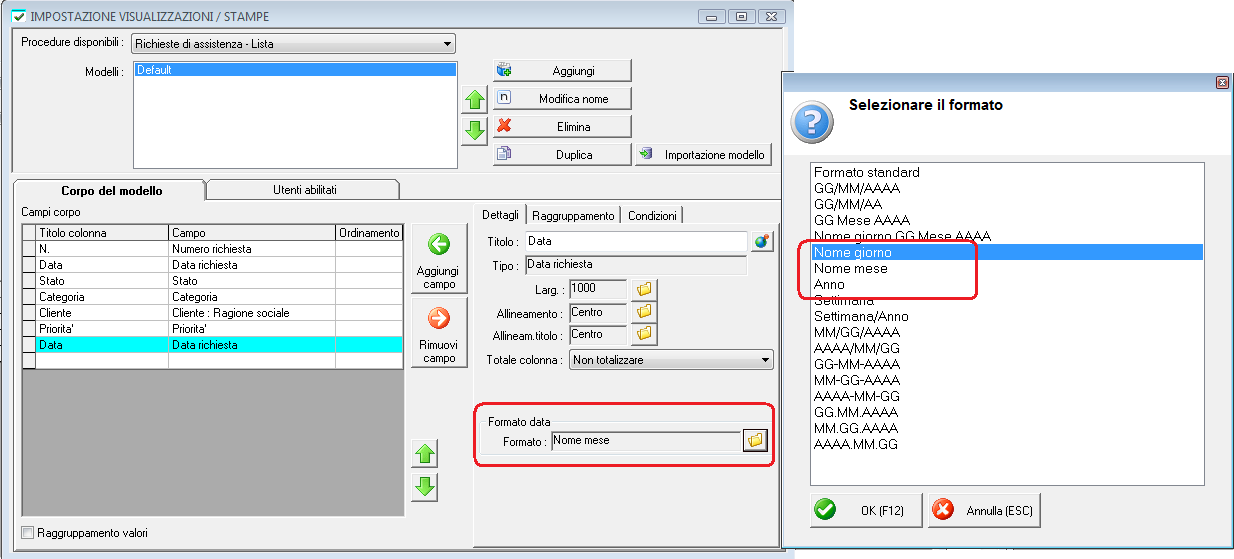Choose AAAA-MM-GG format

tap(1007, 396)
